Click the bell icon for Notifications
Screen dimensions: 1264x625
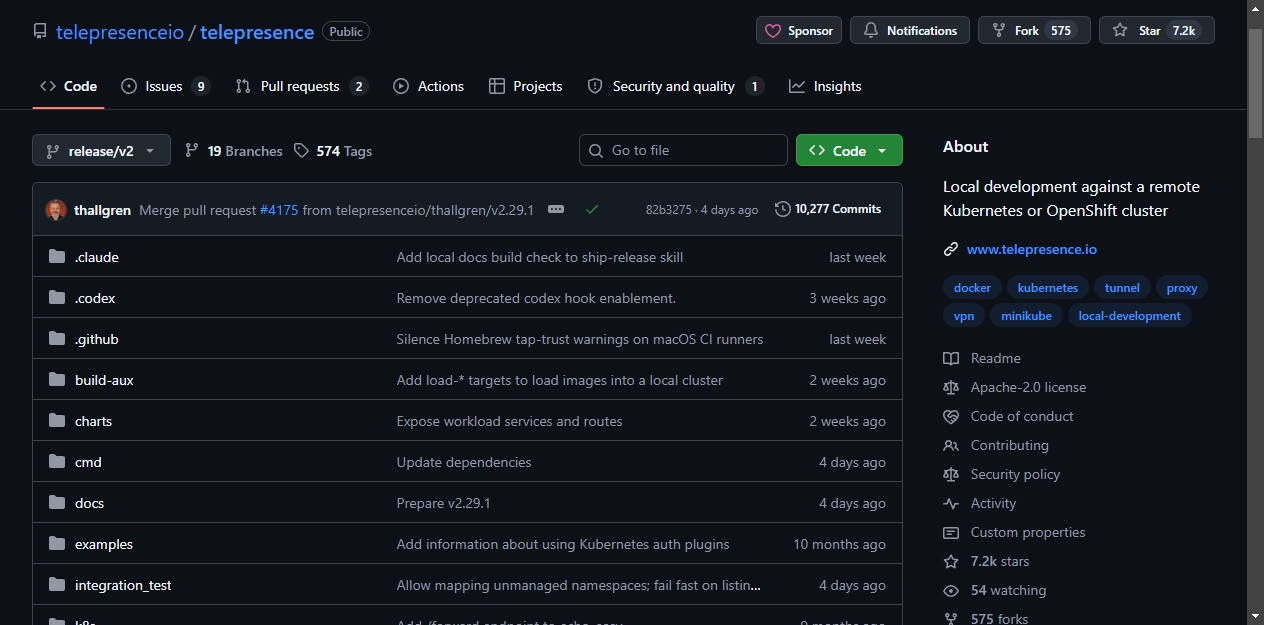click(x=870, y=31)
